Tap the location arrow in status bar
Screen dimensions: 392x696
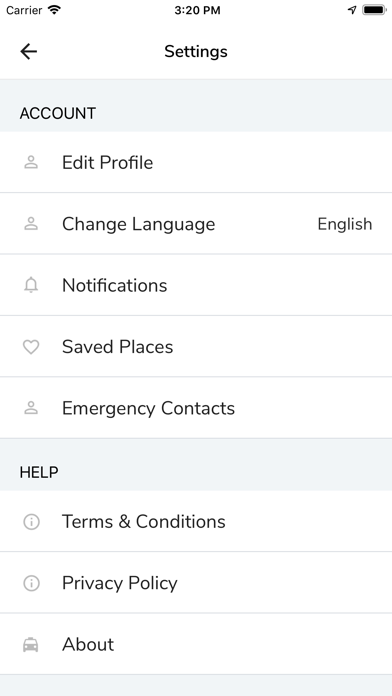tap(352, 10)
